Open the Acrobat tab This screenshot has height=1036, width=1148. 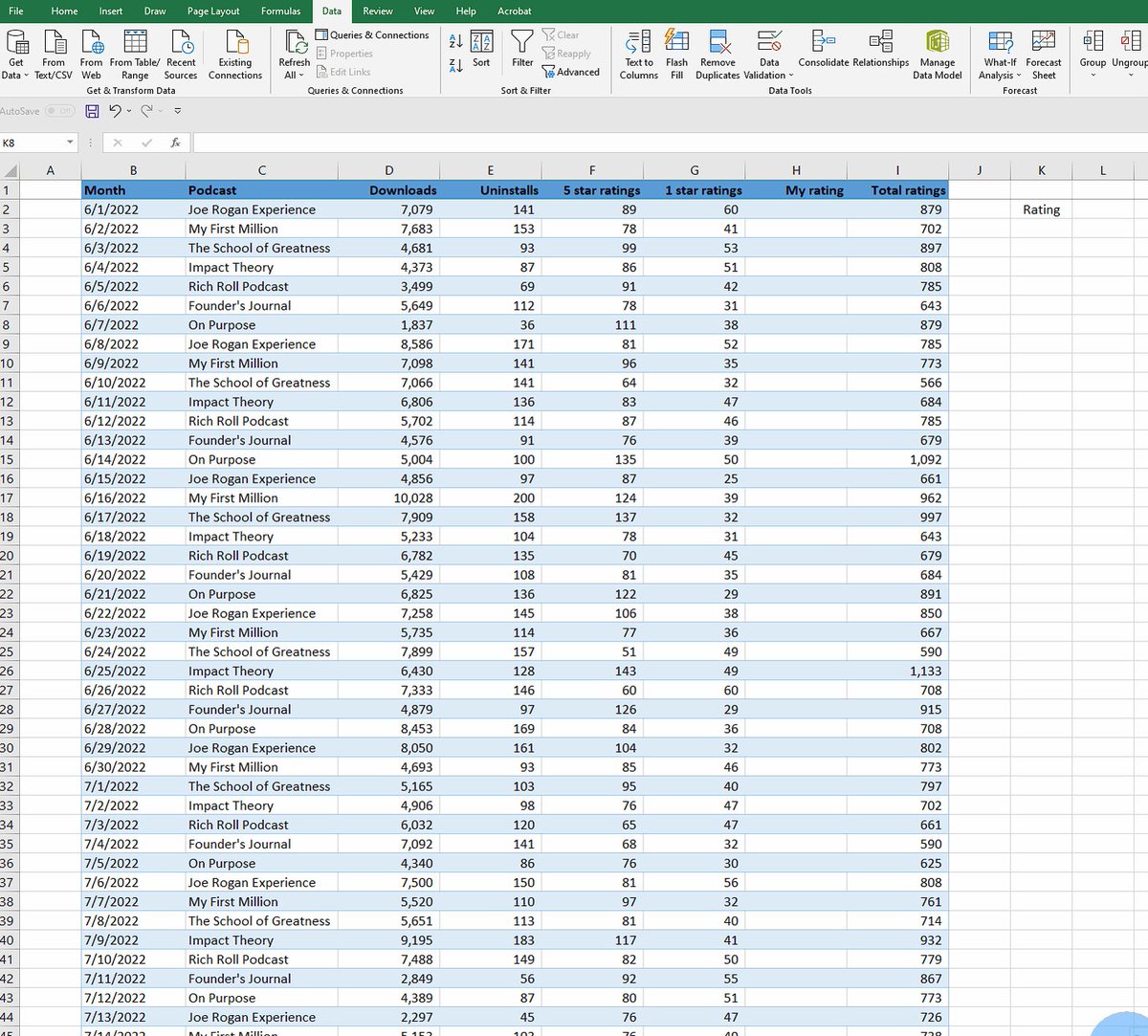pos(515,11)
